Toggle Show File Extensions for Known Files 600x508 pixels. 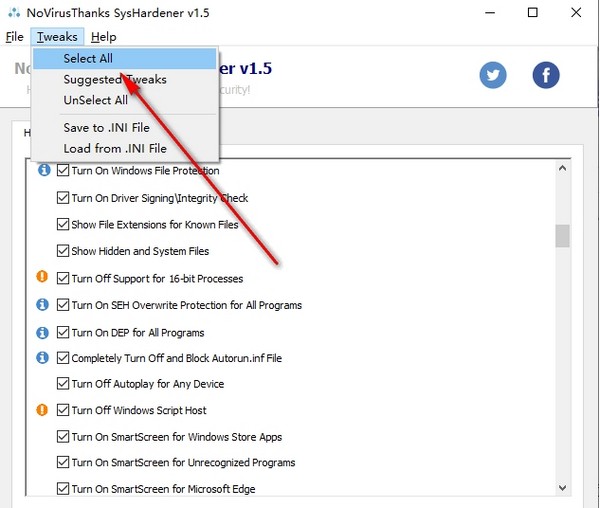click(63, 224)
